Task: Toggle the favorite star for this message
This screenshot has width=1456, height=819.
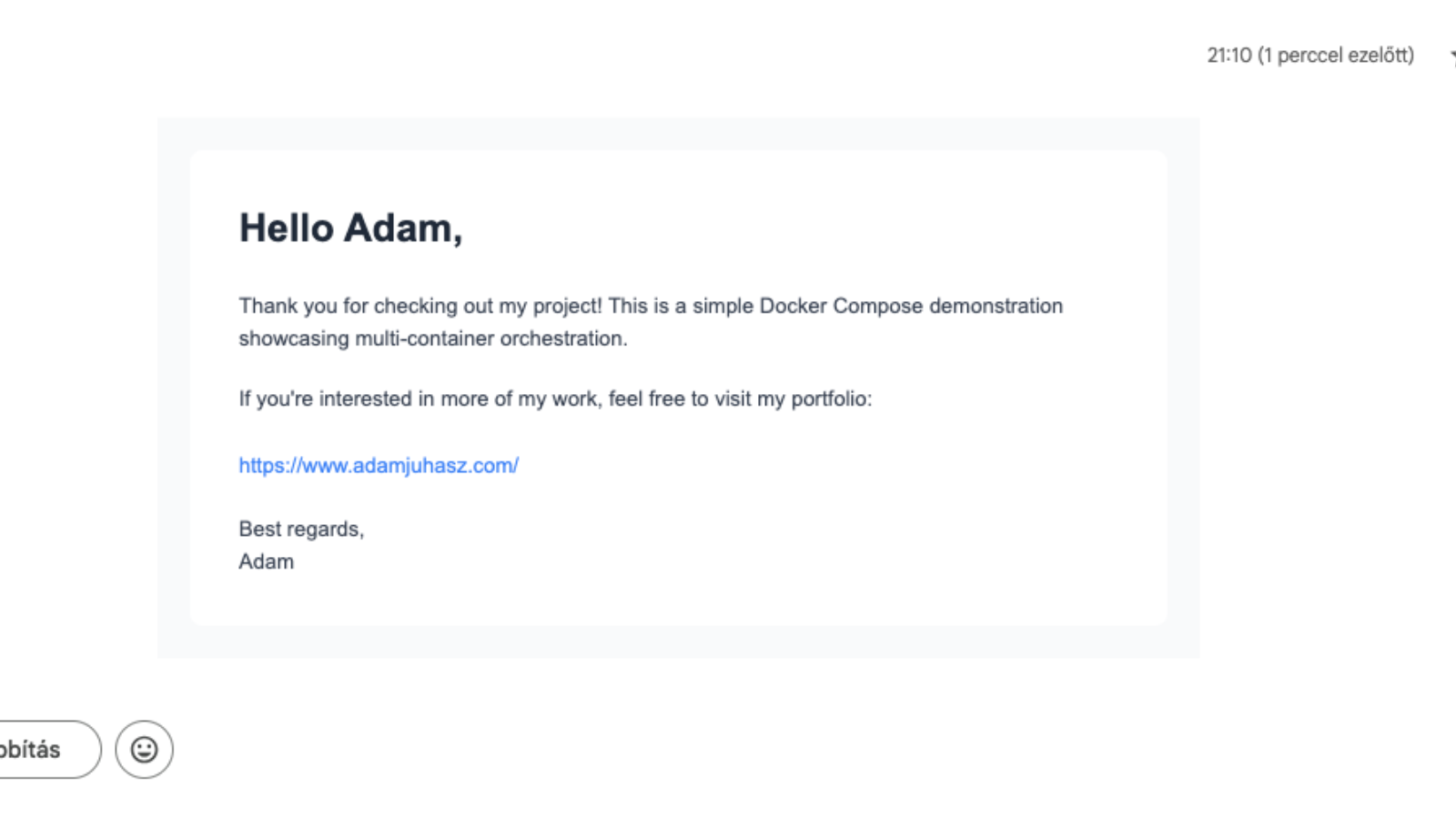Action: tap(1452, 55)
